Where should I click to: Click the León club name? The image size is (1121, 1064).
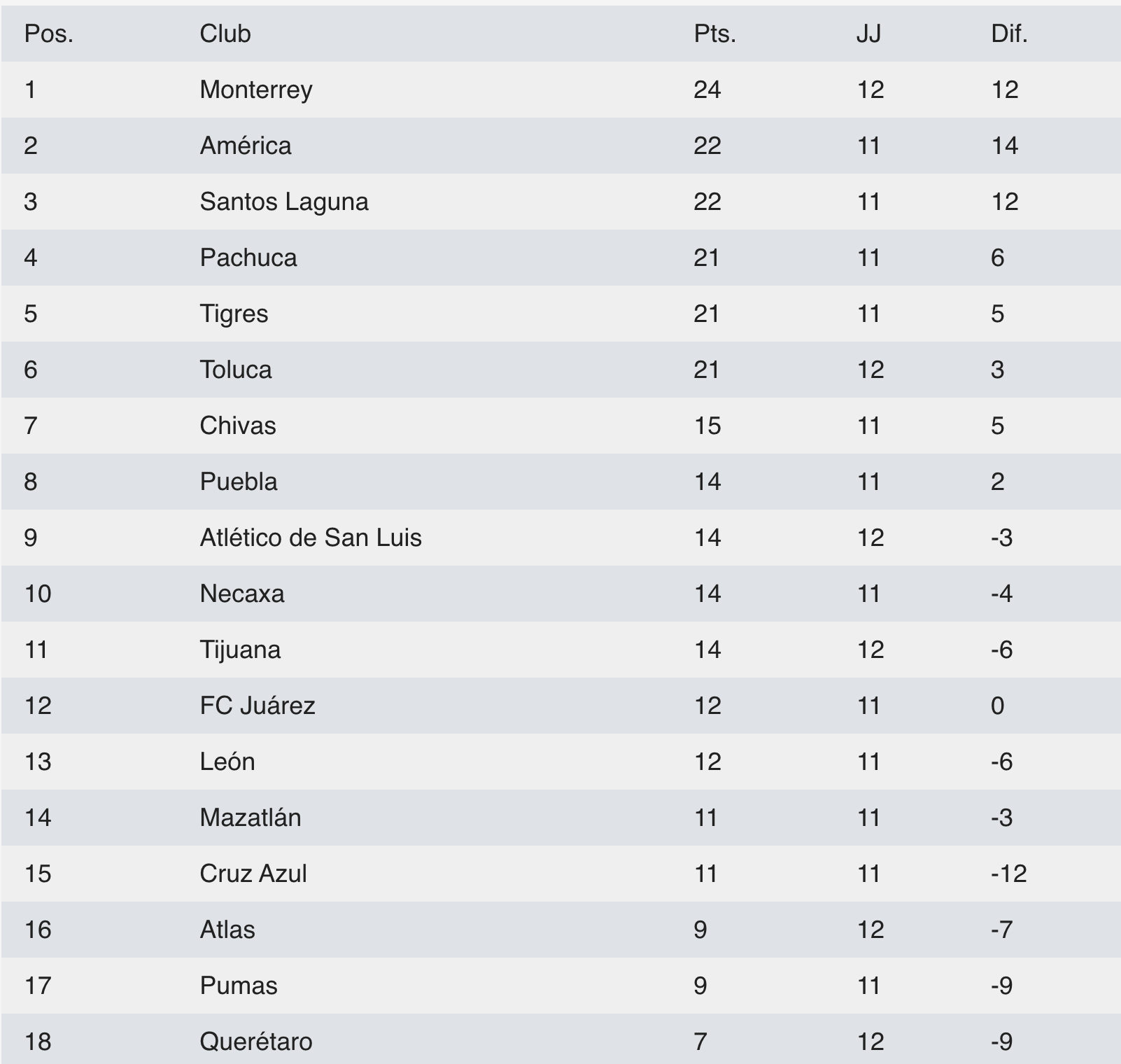(227, 762)
